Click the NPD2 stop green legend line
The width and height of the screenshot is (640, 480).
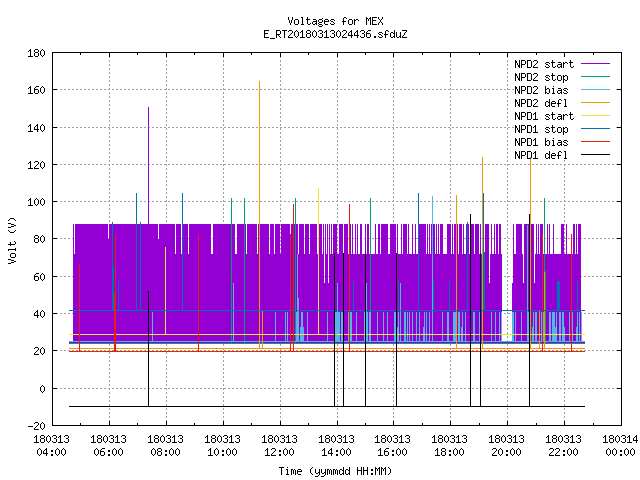point(595,77)
